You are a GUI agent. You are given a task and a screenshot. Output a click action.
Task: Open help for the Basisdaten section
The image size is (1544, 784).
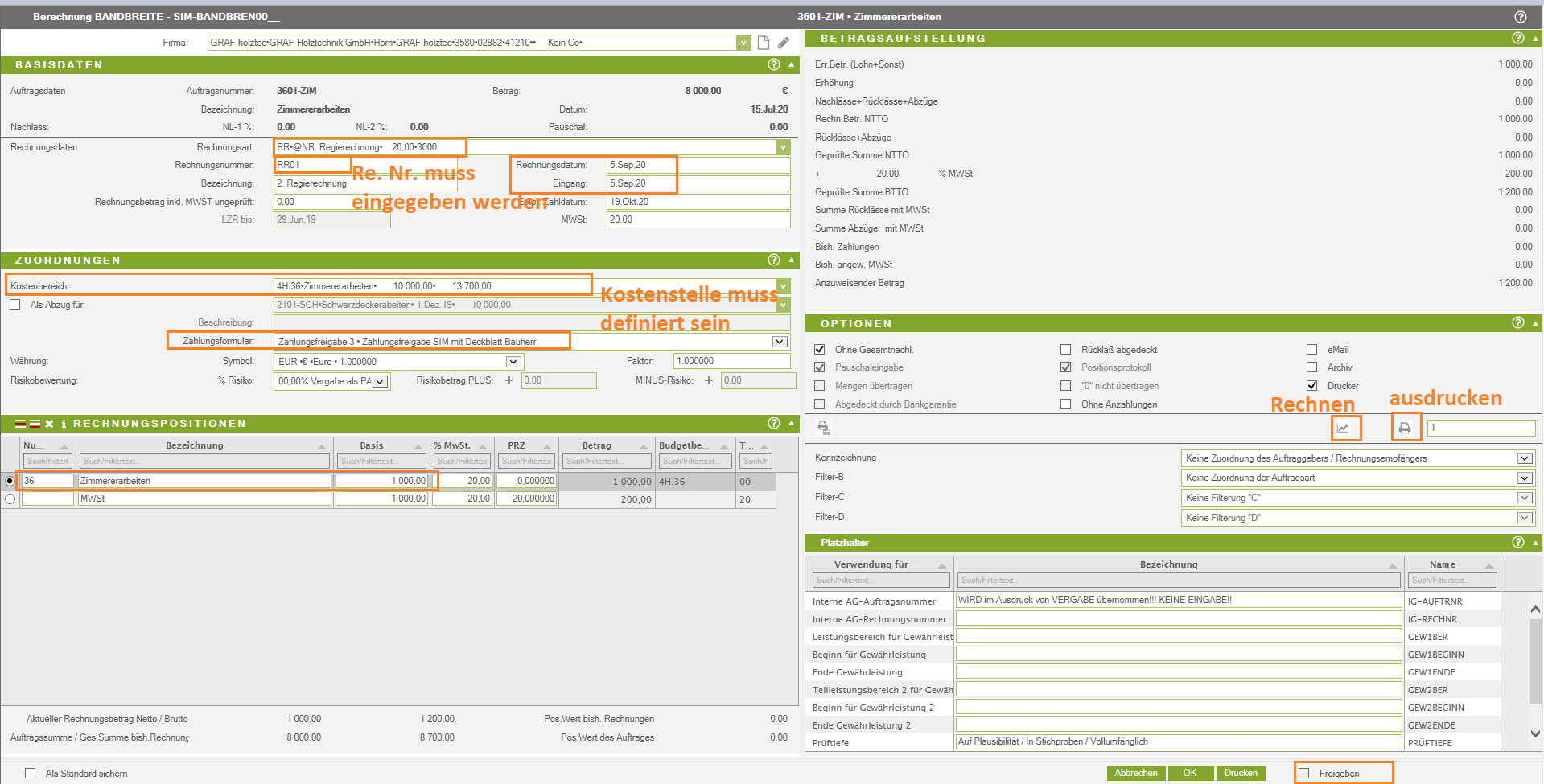(x=774, y=64)
